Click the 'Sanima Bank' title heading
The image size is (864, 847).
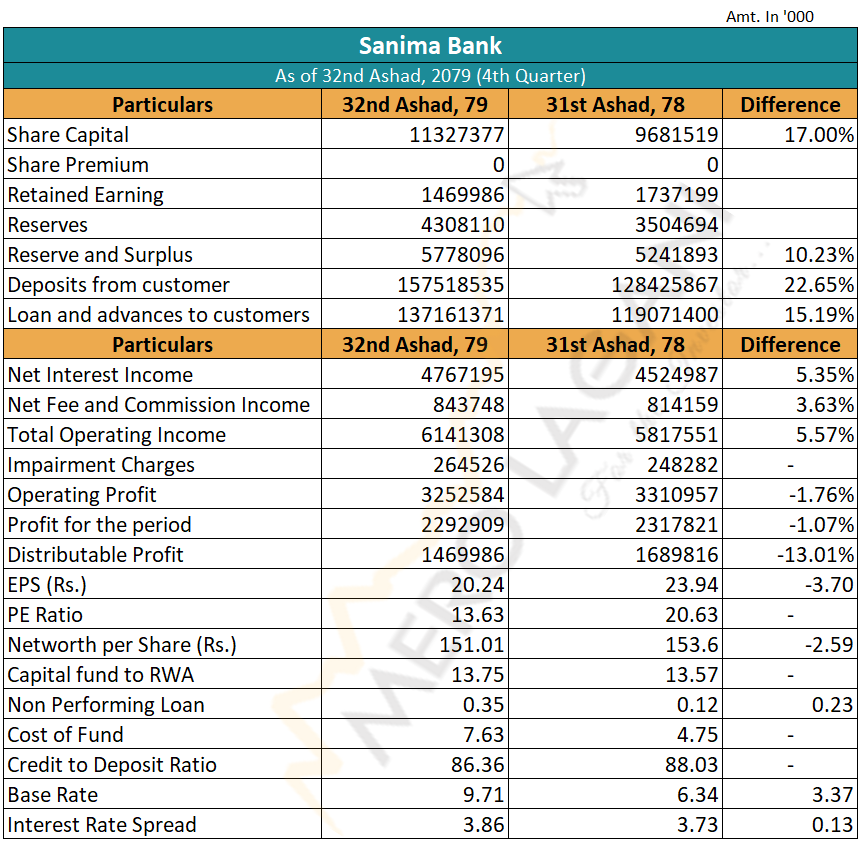coord(430,46)
